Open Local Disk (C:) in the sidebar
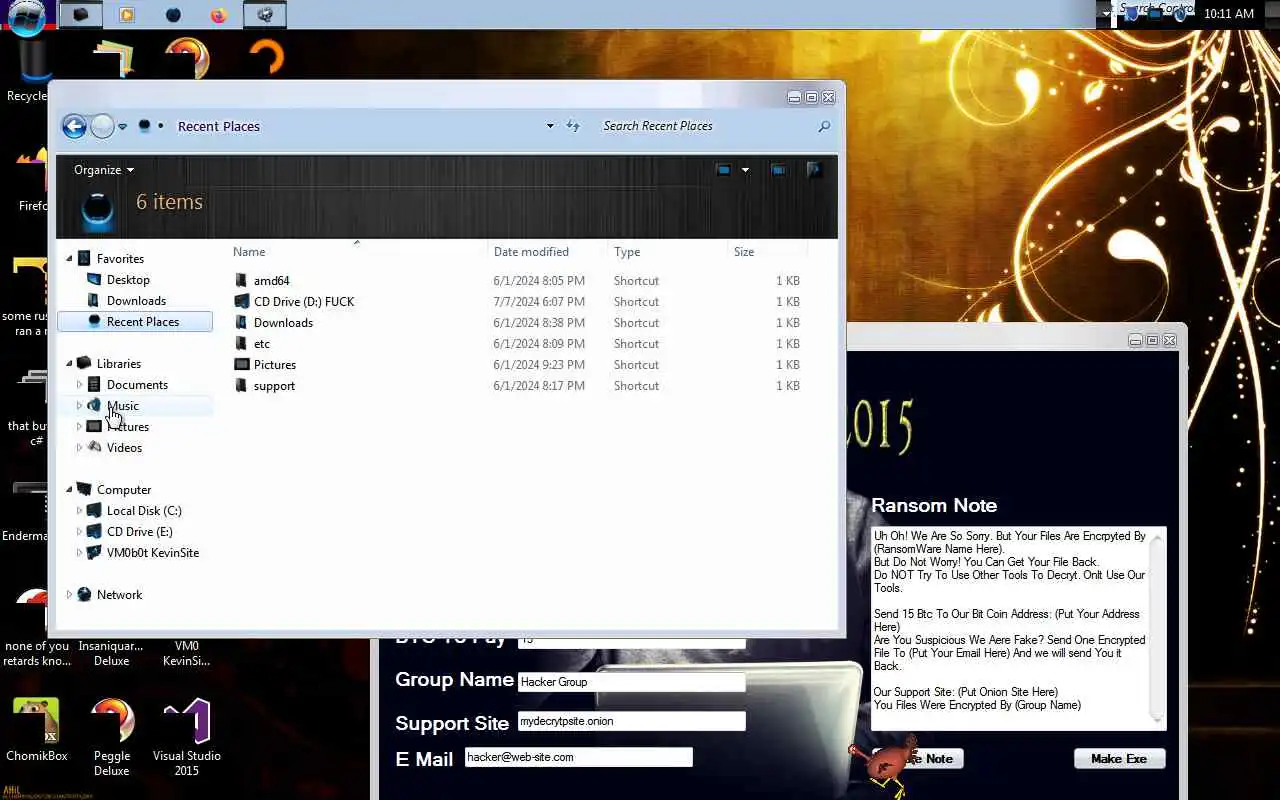This screenshot has height=800, width=1280. [144, 511]
